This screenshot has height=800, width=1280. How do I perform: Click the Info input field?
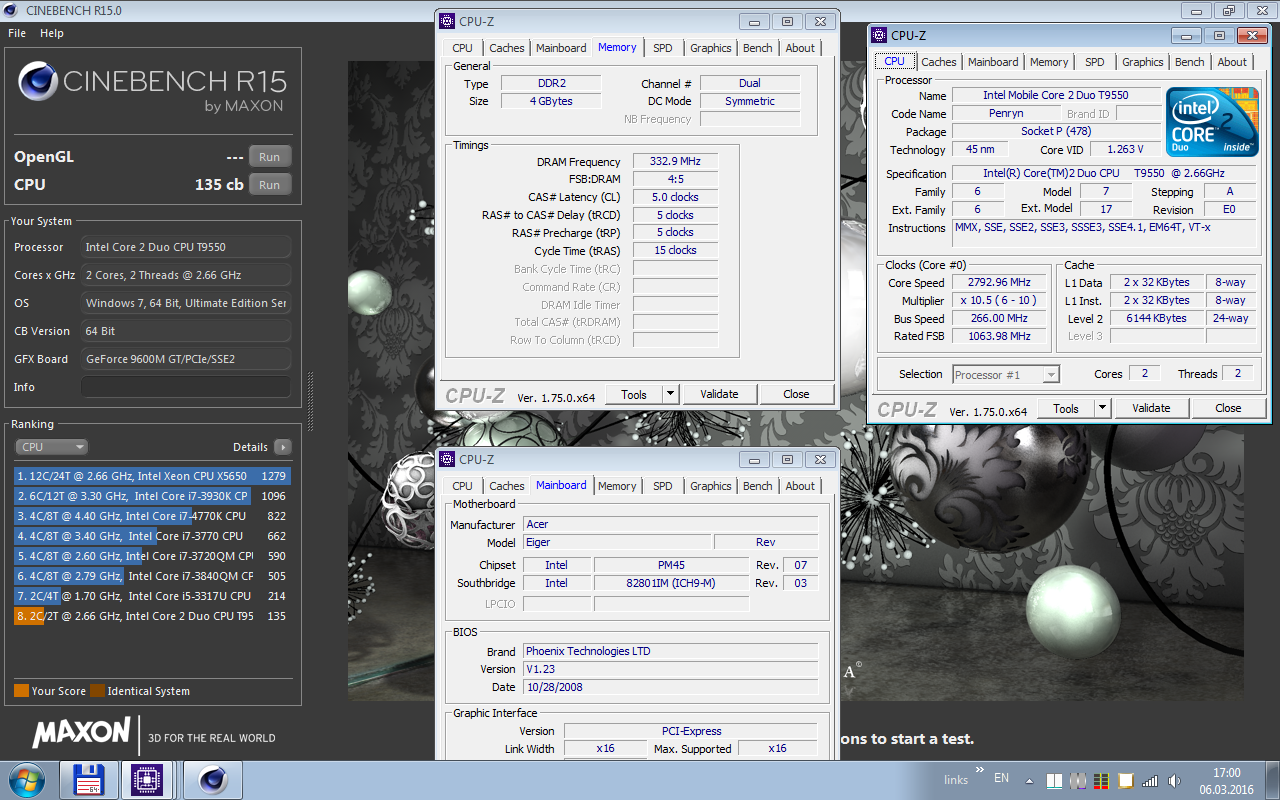coord(186,387)
